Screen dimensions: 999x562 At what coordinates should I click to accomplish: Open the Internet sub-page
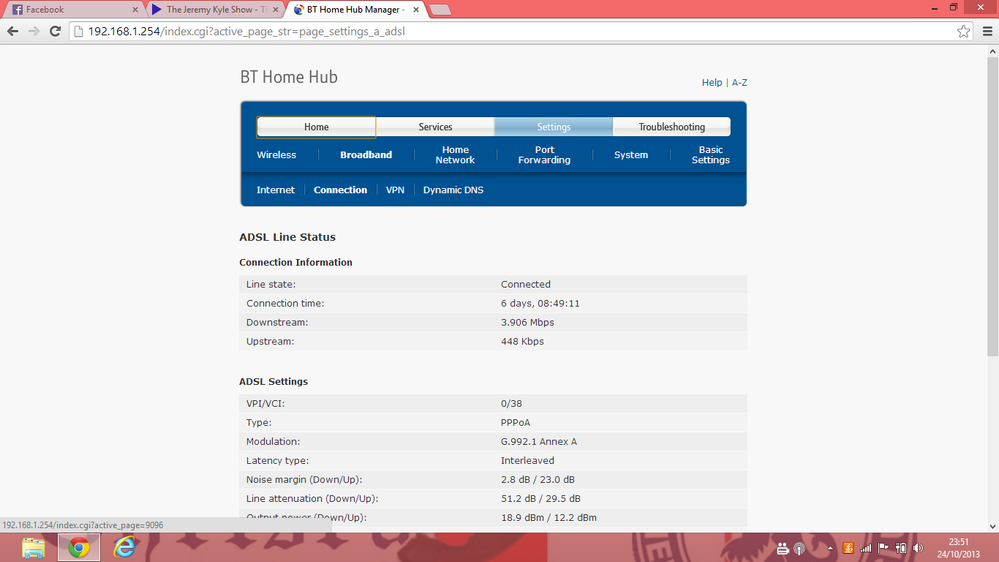point(275,190)
